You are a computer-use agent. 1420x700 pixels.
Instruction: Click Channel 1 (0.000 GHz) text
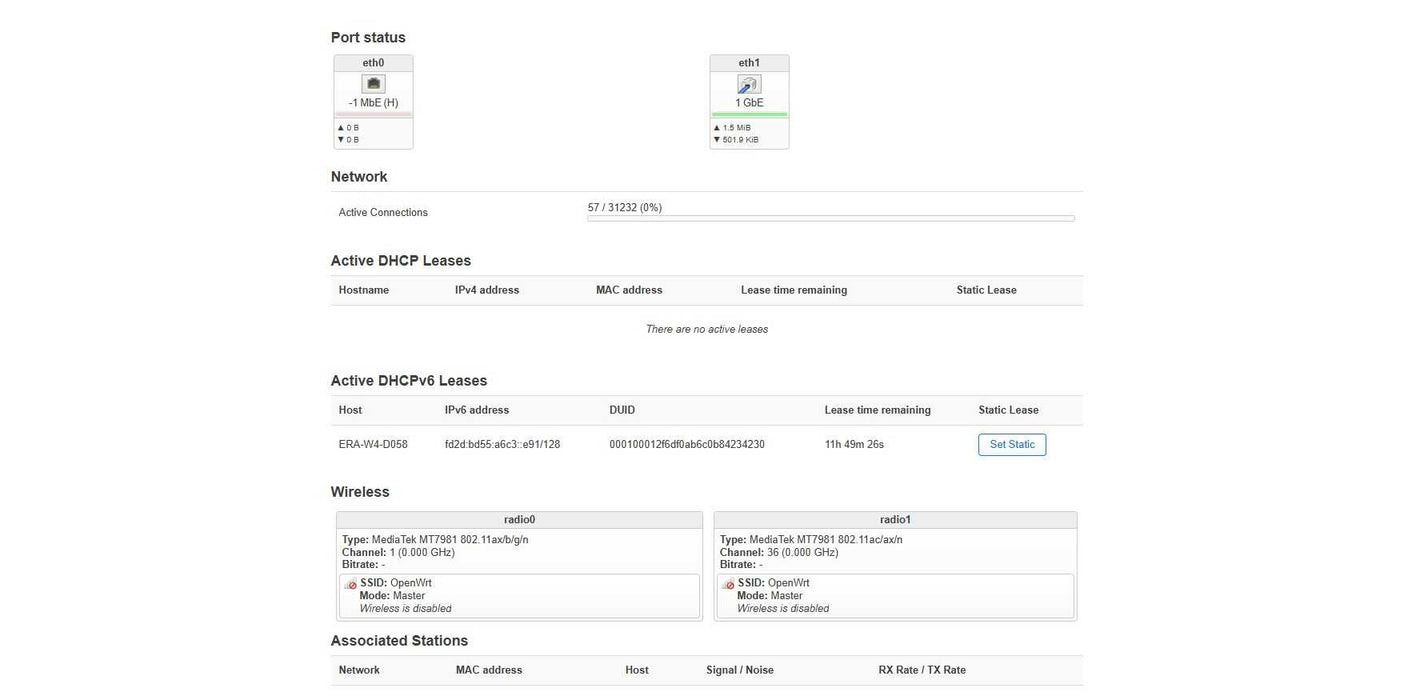coord(398,552)
